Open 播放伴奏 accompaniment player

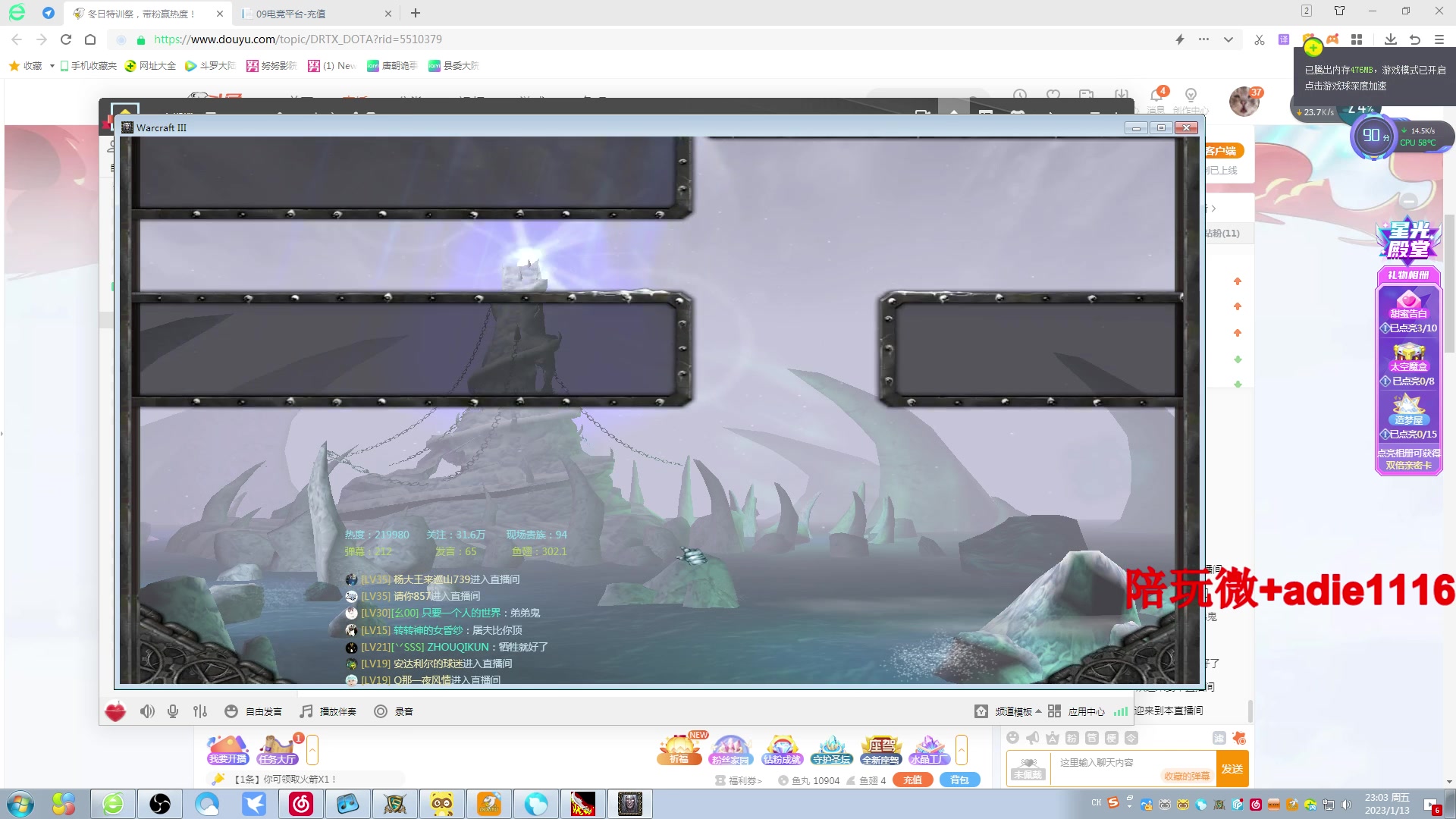pyautogui.click(x=328, y=711)
